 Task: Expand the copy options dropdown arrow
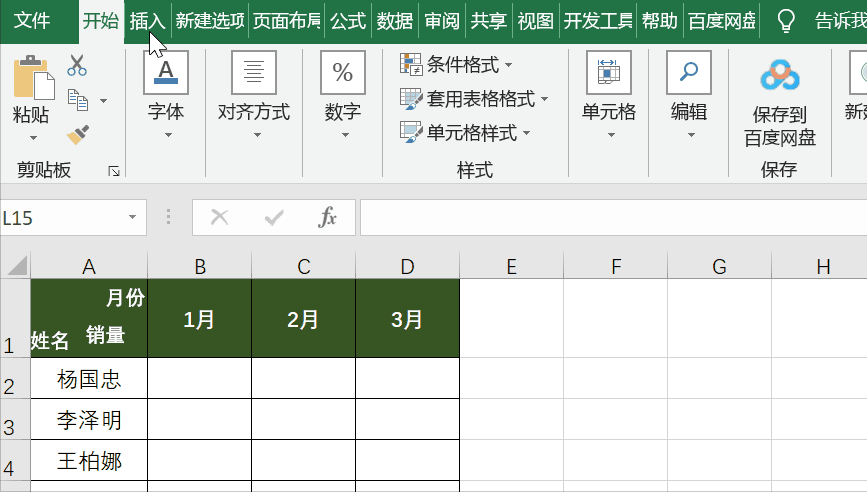(x=103, y=101)
